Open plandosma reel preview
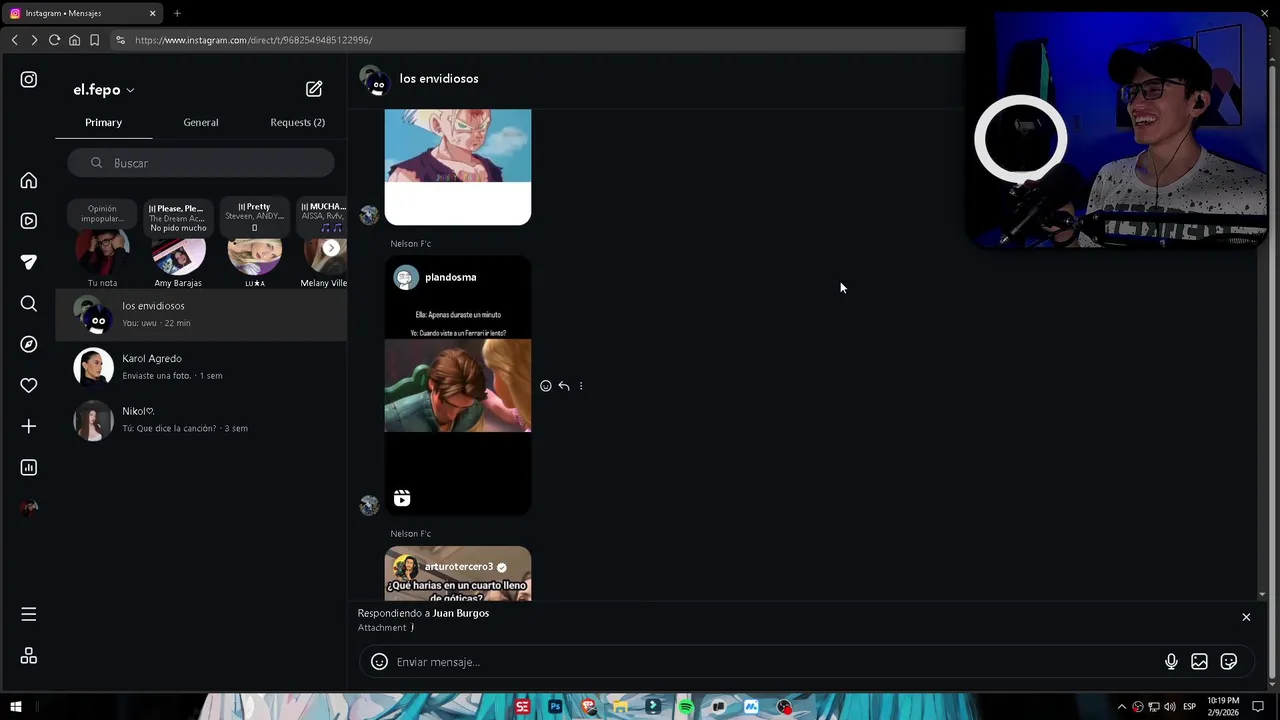 pos(458,386)
